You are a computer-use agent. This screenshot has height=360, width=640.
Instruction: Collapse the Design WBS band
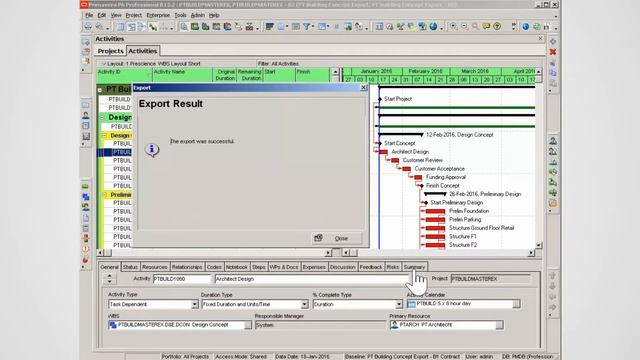(102, 117)
